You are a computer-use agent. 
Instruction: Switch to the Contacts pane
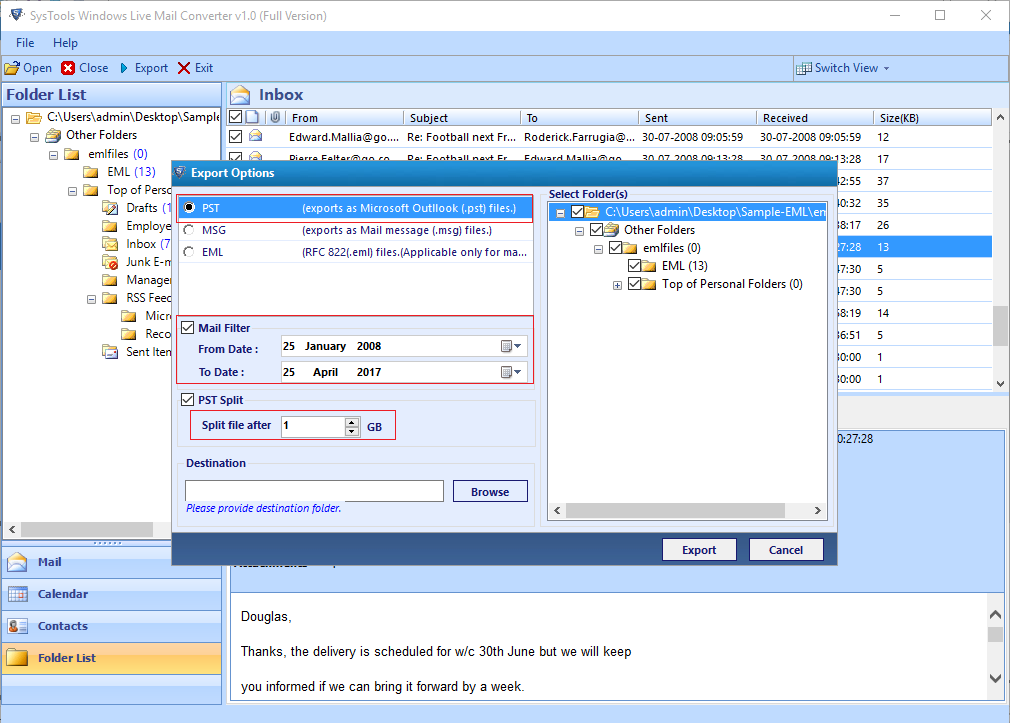111,626
